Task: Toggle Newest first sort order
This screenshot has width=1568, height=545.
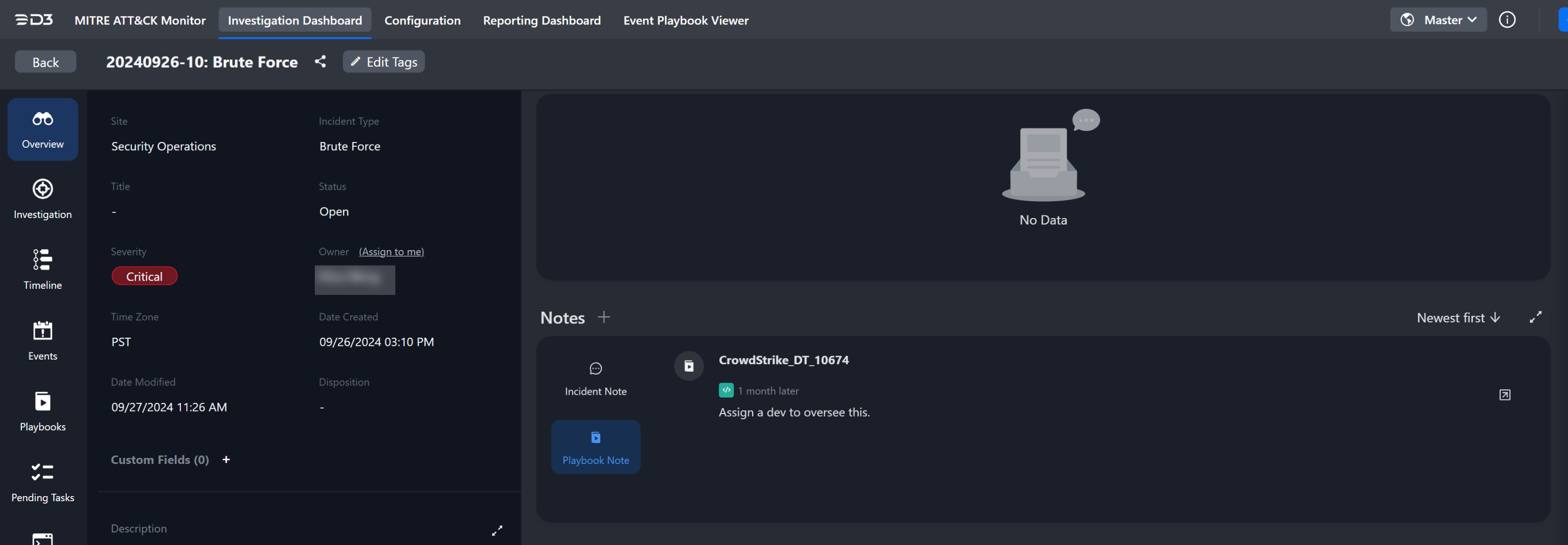Action: pyautogui.click(x=1458, y=318)
